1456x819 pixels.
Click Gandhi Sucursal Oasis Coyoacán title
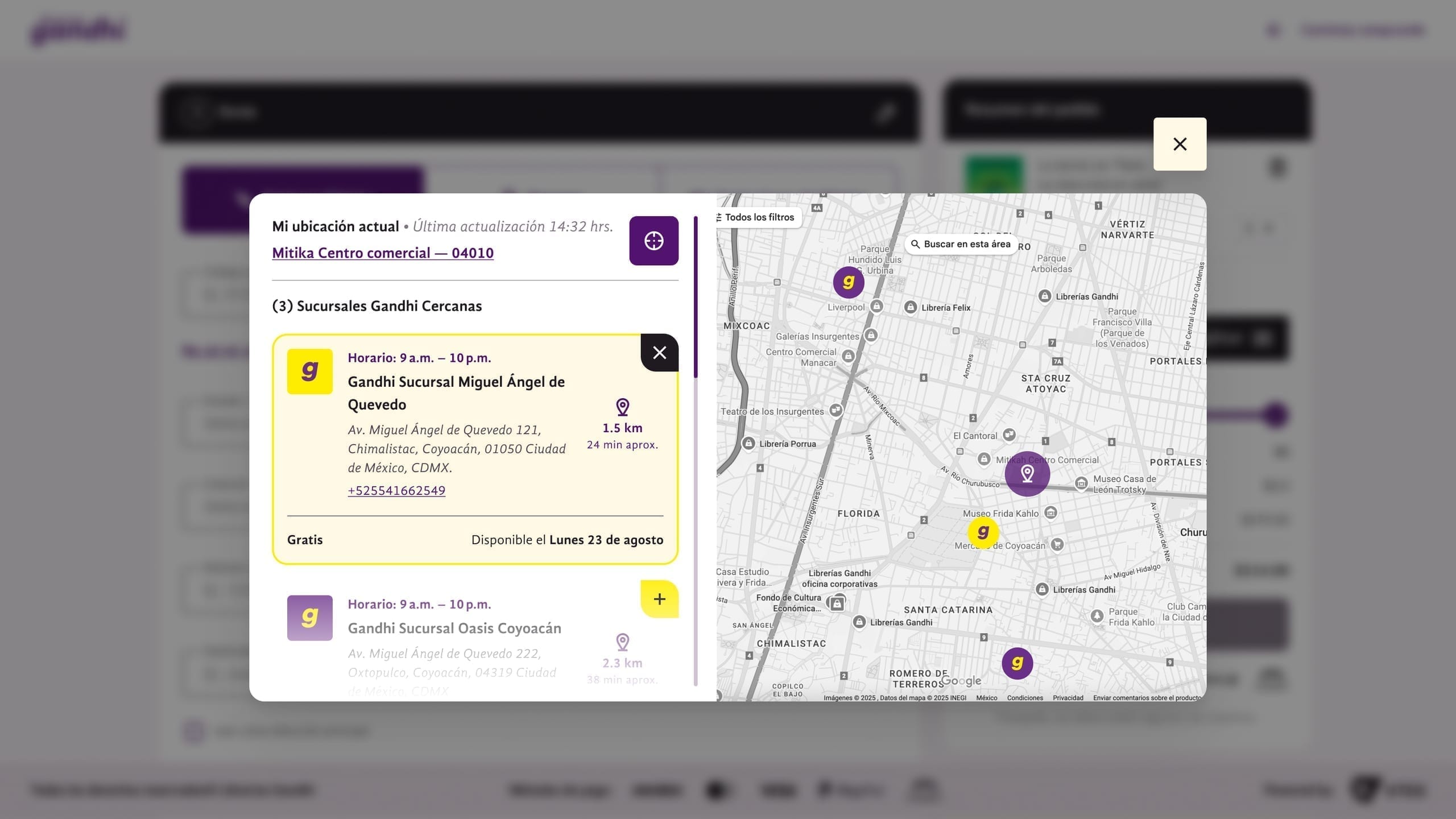click(454, 628)
